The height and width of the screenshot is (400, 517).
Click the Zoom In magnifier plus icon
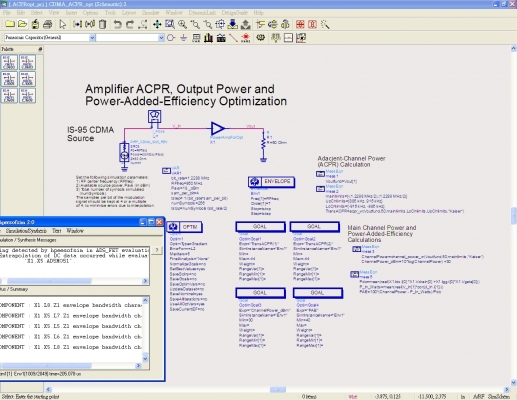[x=182, y=24]
